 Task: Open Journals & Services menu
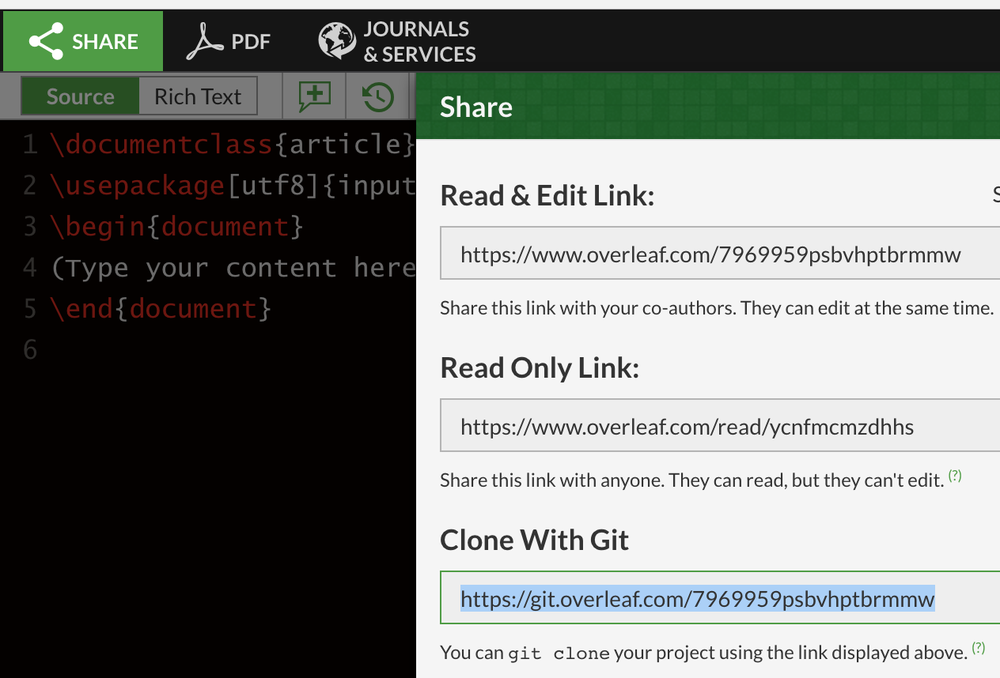tap(397, 41)
